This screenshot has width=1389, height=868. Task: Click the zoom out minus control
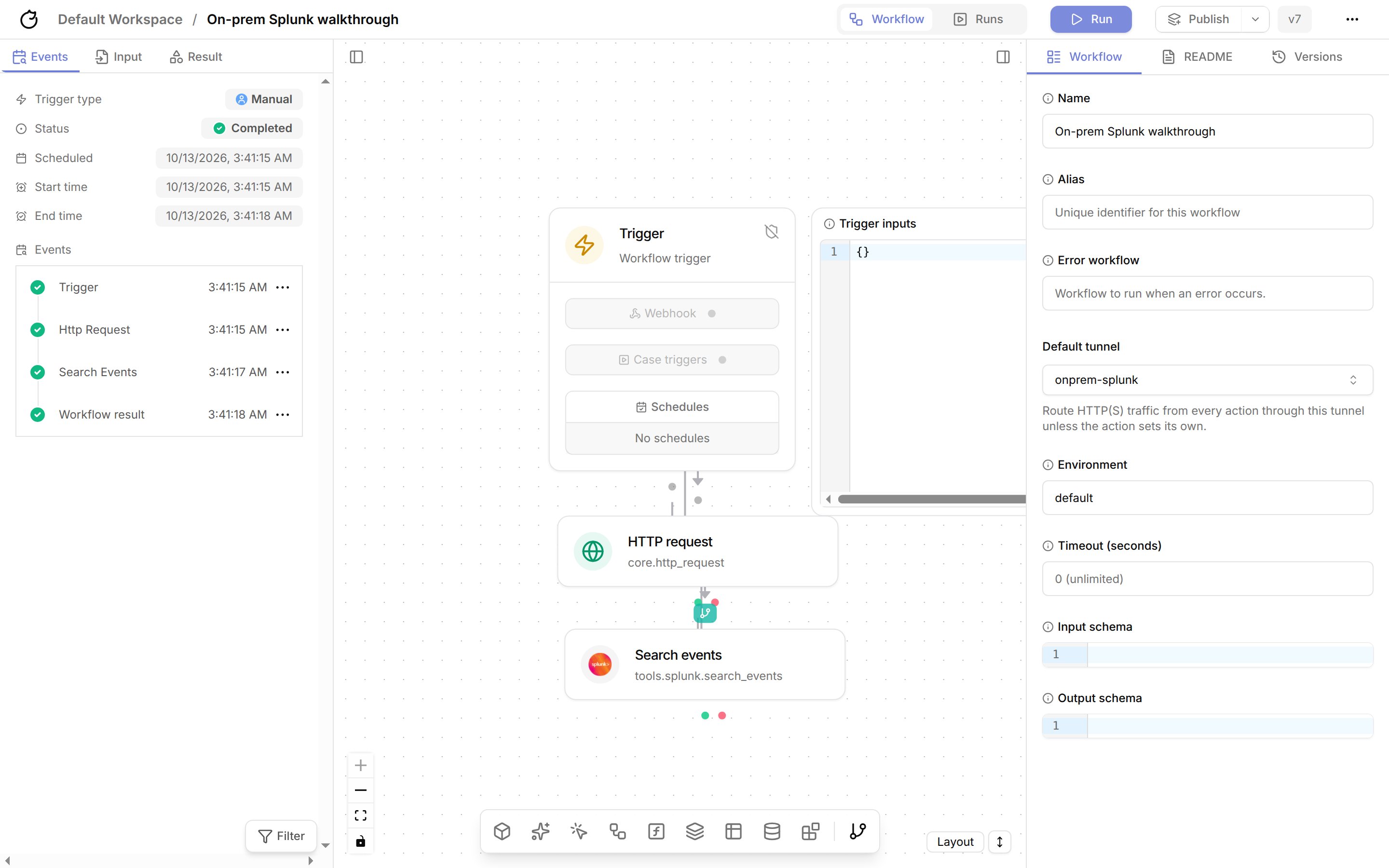pos(360,790)
